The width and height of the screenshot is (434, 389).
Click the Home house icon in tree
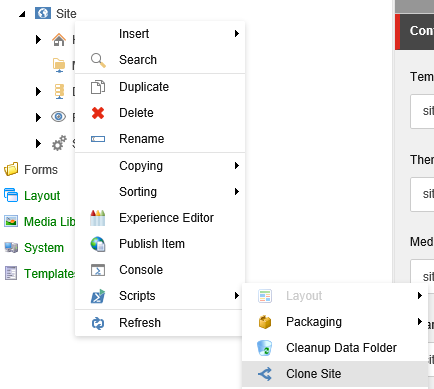coord(59,40)
